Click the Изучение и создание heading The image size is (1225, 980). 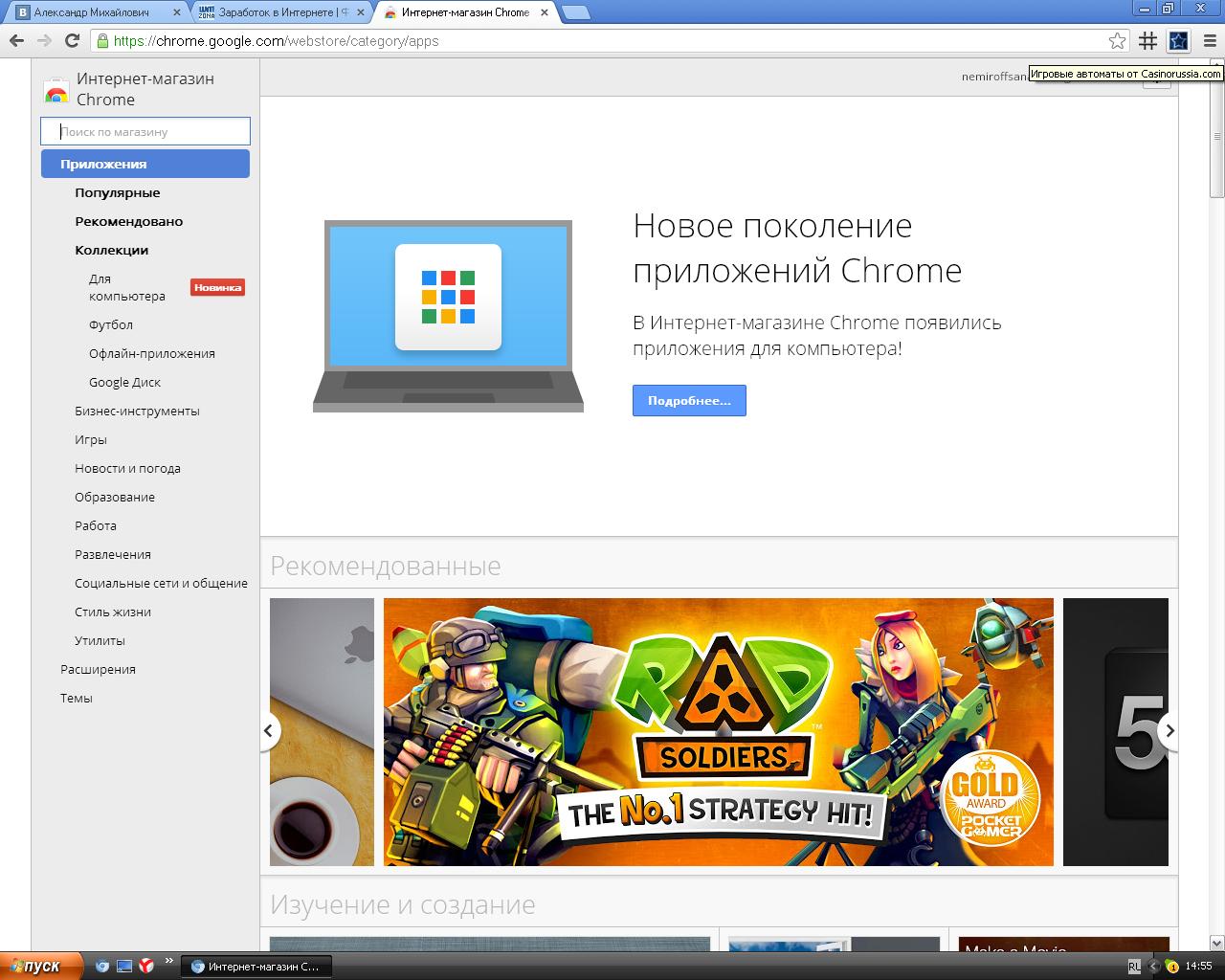403,904
